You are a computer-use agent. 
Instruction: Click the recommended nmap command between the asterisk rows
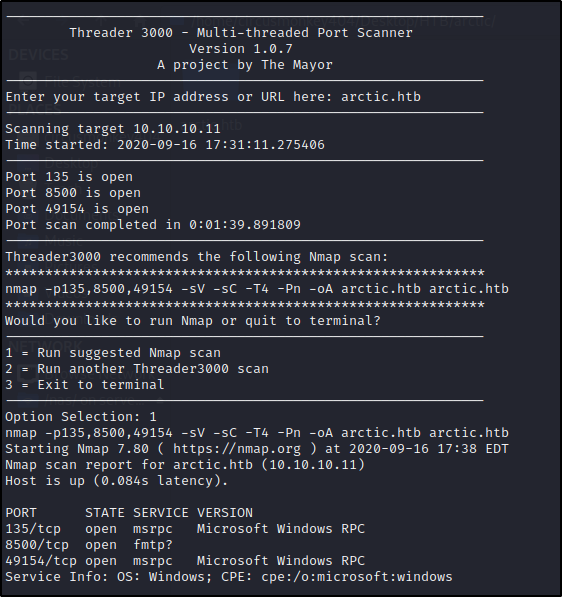pyautogui.click(x=257, y=289)
